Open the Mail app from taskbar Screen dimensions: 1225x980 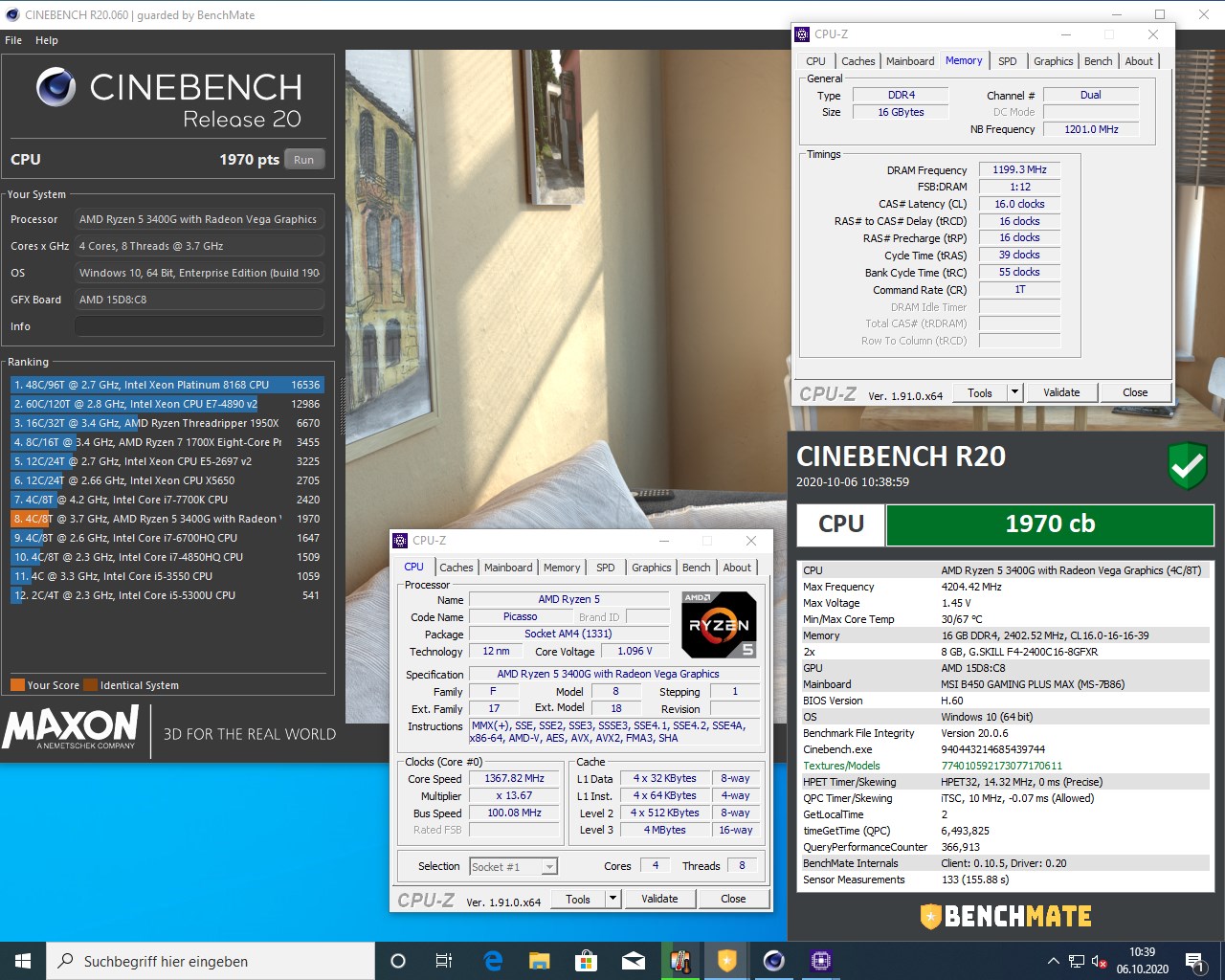coord(633,961)
